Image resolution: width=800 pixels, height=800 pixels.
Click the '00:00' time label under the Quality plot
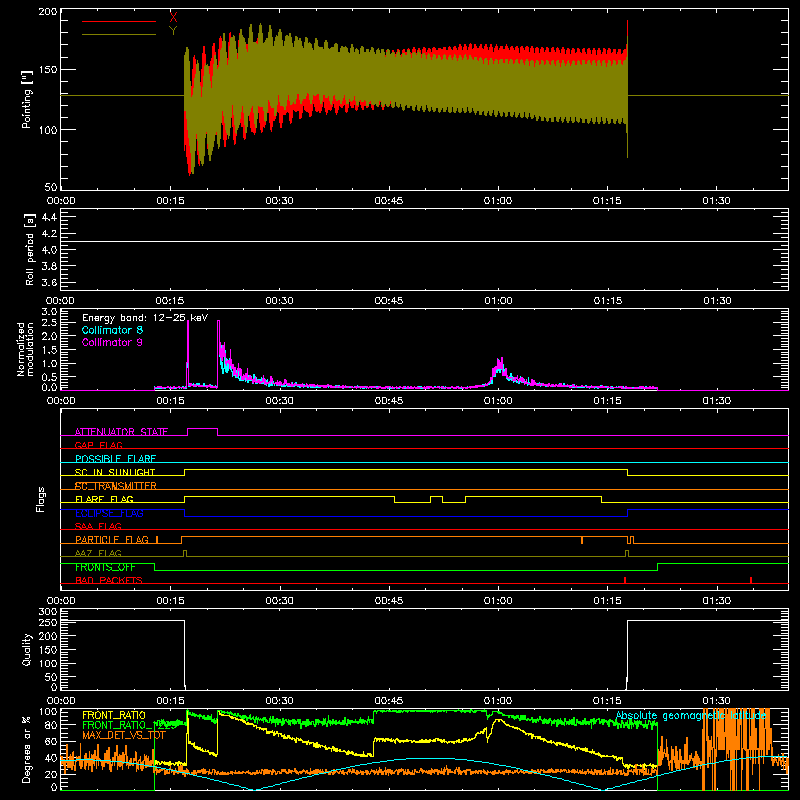[x=61, y=701]
